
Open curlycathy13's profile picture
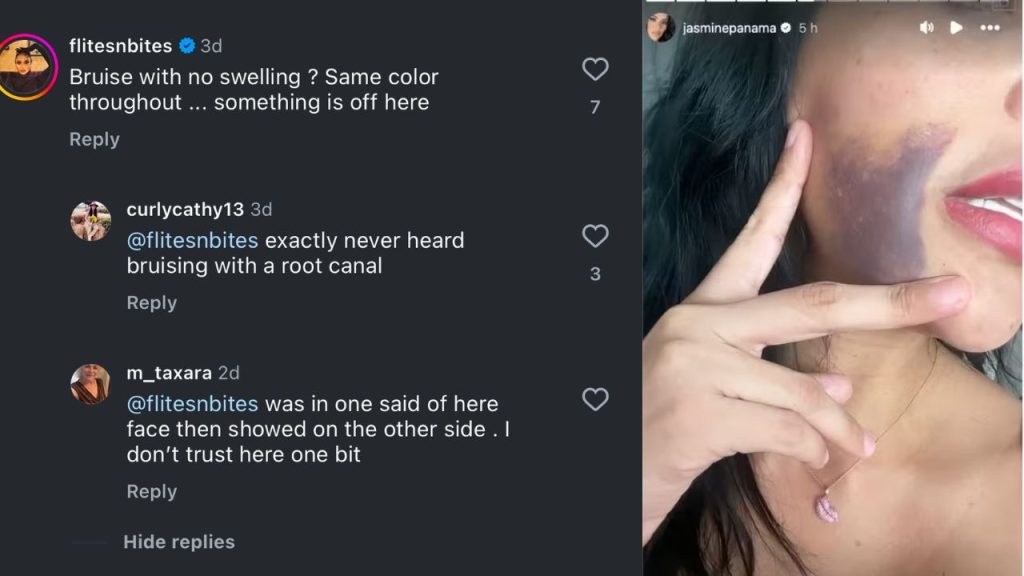point(90,222)
